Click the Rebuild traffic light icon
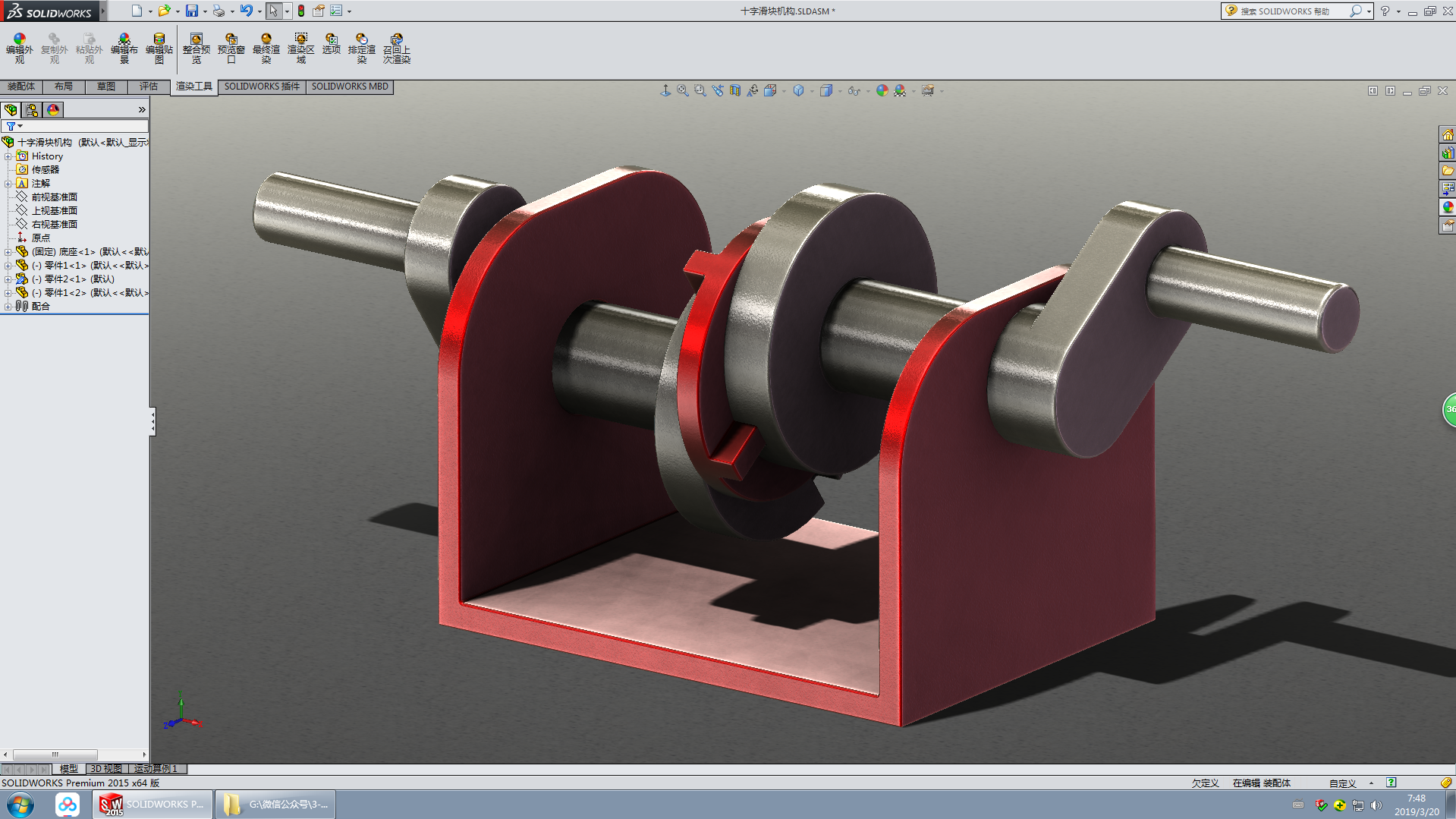 (x=301, y=11)
